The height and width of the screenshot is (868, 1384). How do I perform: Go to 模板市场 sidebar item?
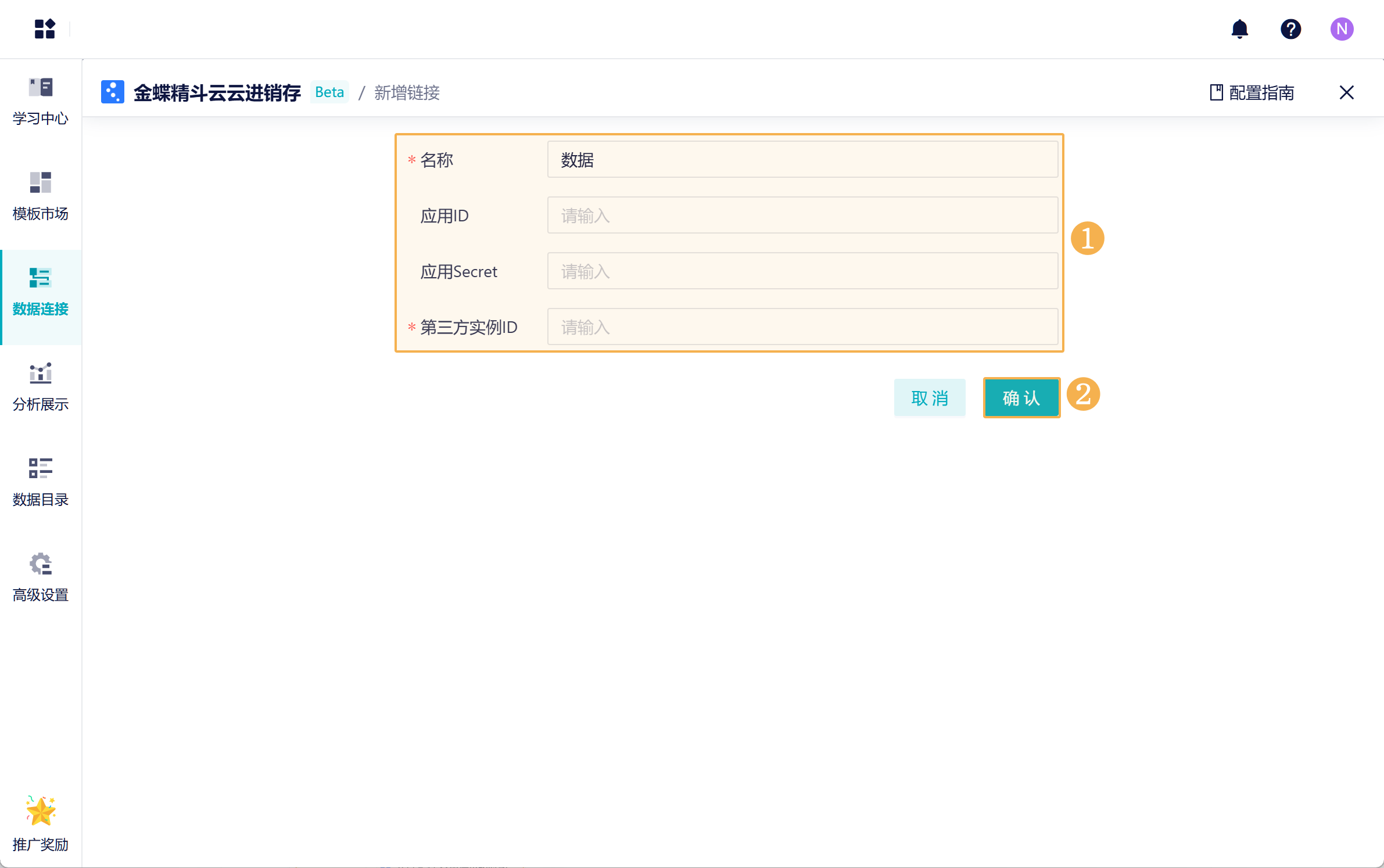point(41,196)
